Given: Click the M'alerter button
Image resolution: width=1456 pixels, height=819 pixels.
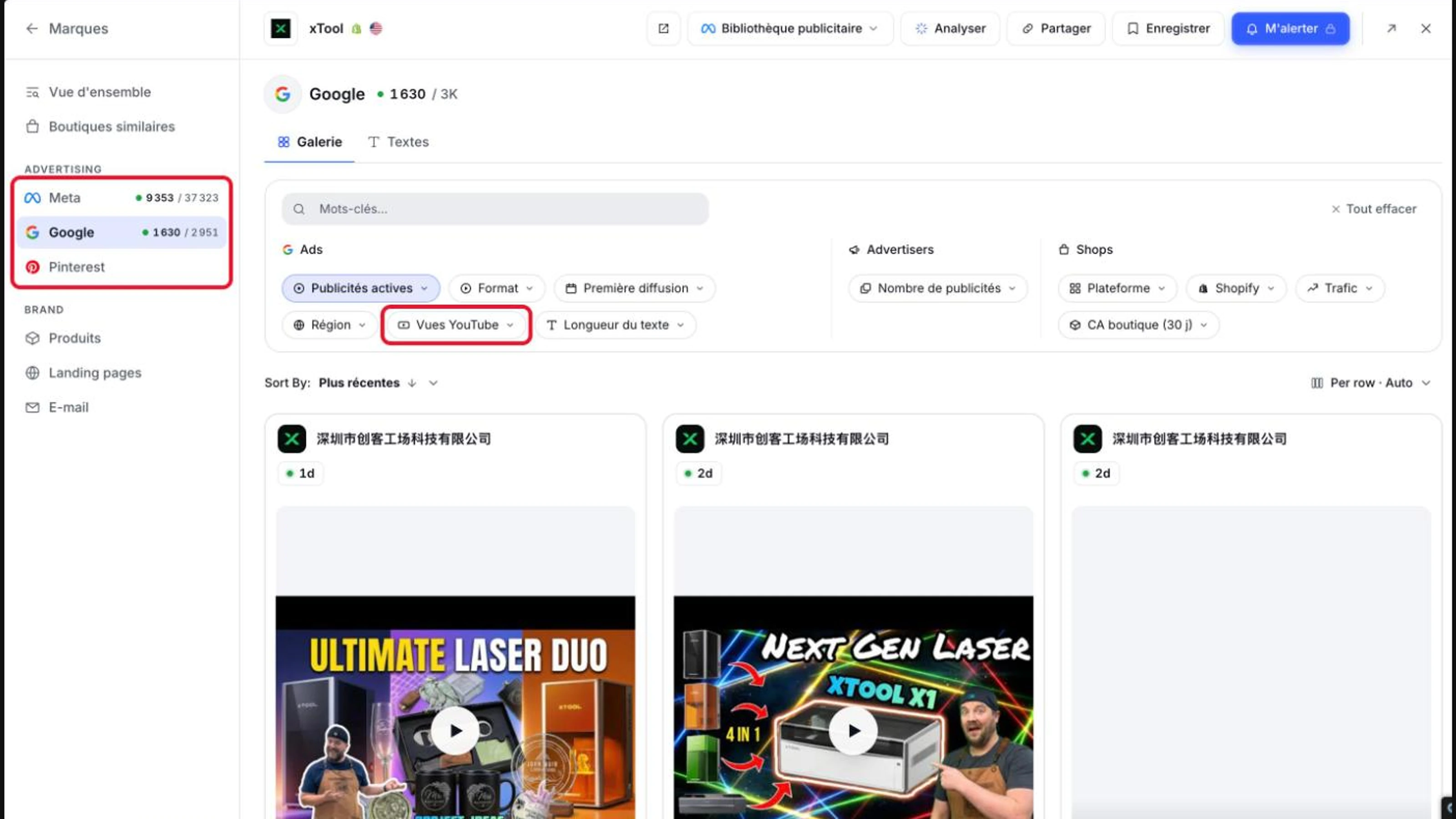Looking at the screenshot, I should (x=1291, y=28).
